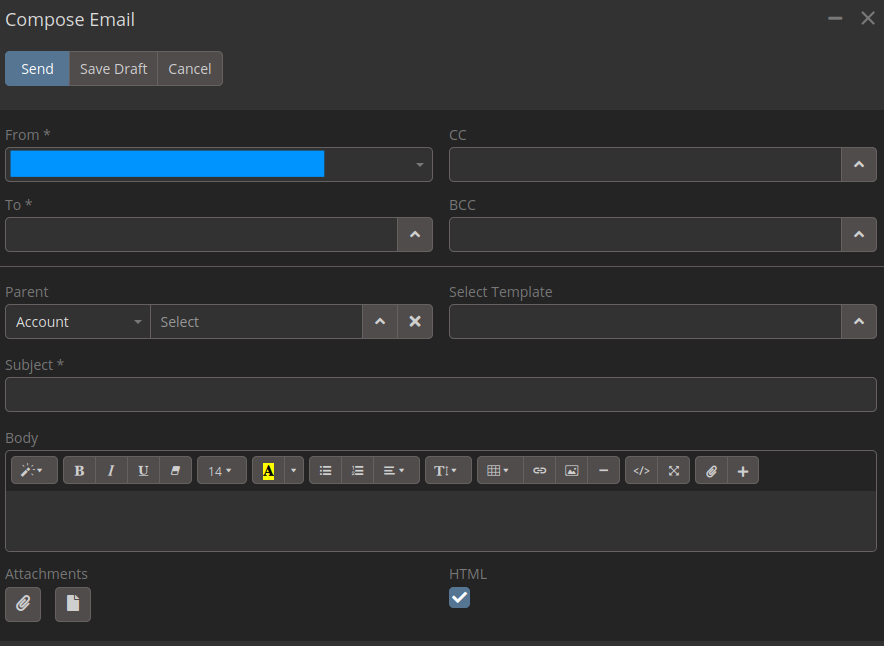
Task: Clear the Parent selection with X button
Action: (x=414, y=322)
